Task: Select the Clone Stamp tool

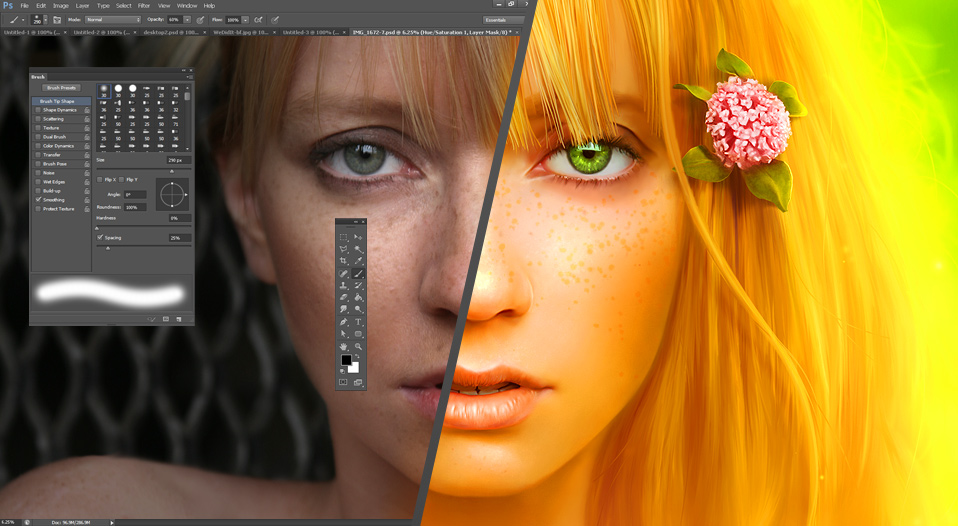Action: click(344, 285)
